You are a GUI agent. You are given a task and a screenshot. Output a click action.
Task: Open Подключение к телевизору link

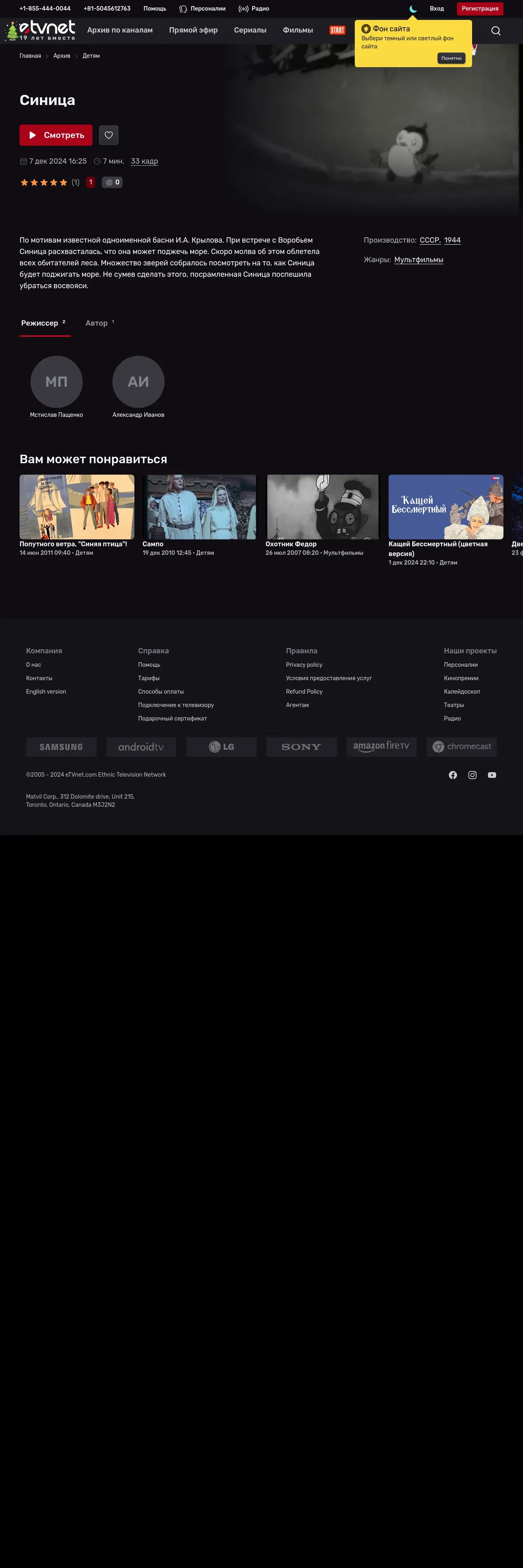coord(176,705)
